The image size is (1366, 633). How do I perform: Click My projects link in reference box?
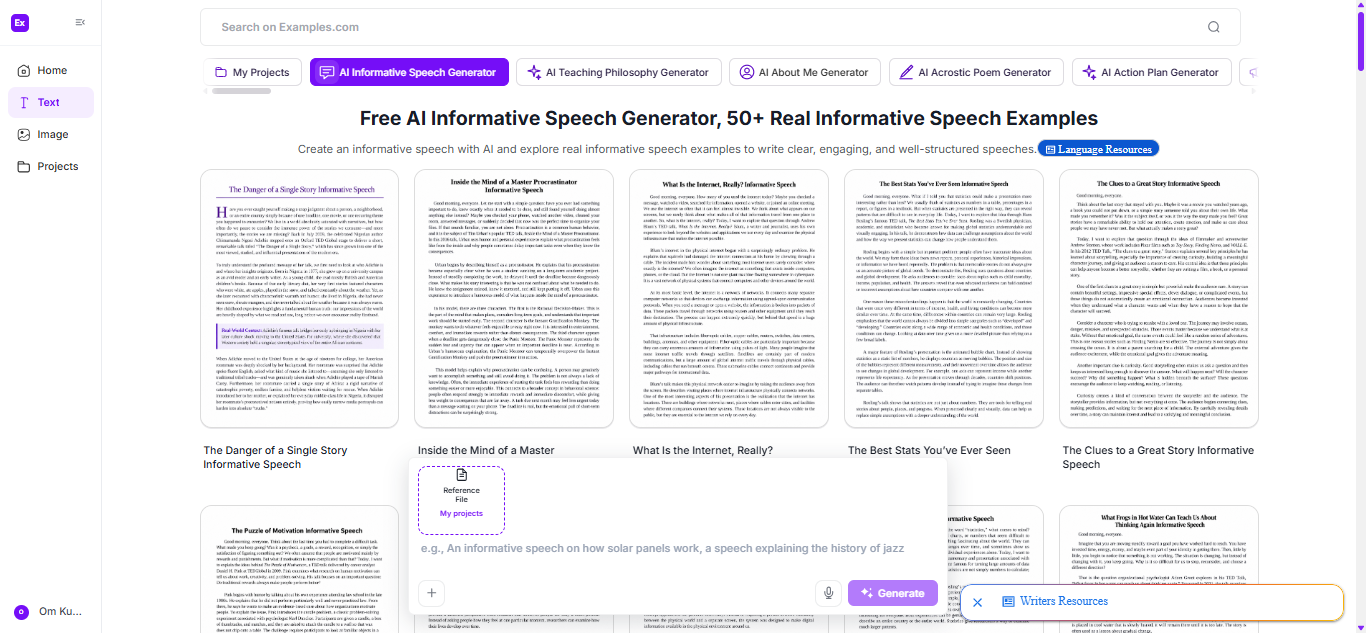(x=461, y=513)
